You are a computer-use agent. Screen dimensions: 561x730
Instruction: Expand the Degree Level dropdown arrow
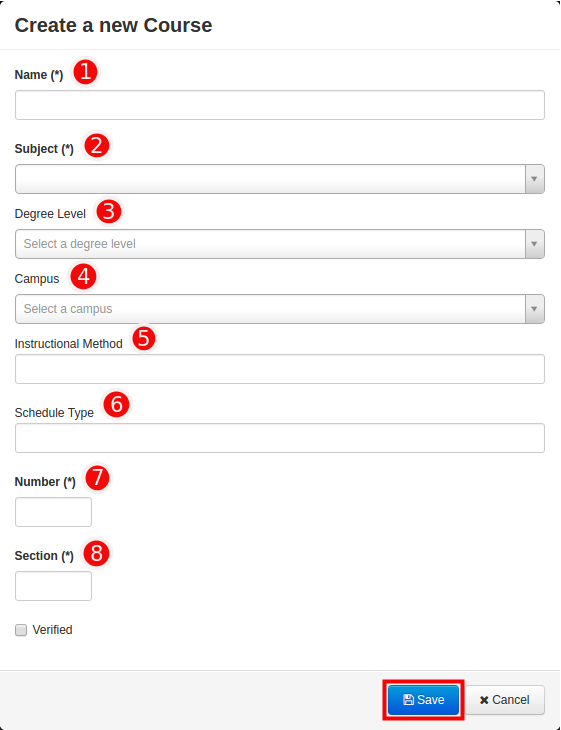tap(534, 244)
